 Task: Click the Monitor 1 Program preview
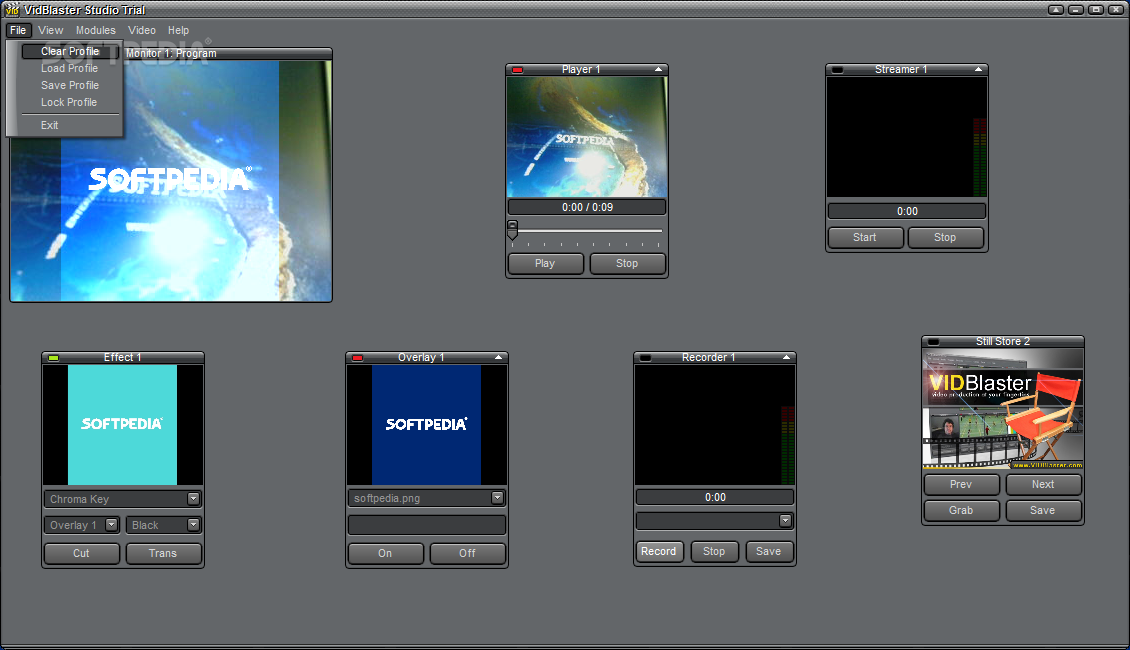pyautogui.click(x=171, y=180)
